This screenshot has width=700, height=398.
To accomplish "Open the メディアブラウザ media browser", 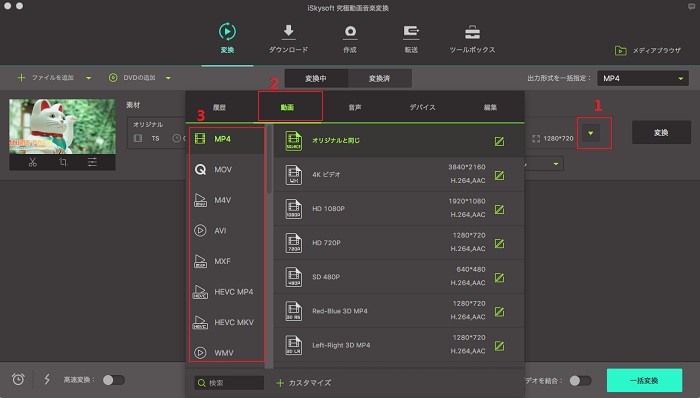I will pyautogui.click(x=648, y=50).
